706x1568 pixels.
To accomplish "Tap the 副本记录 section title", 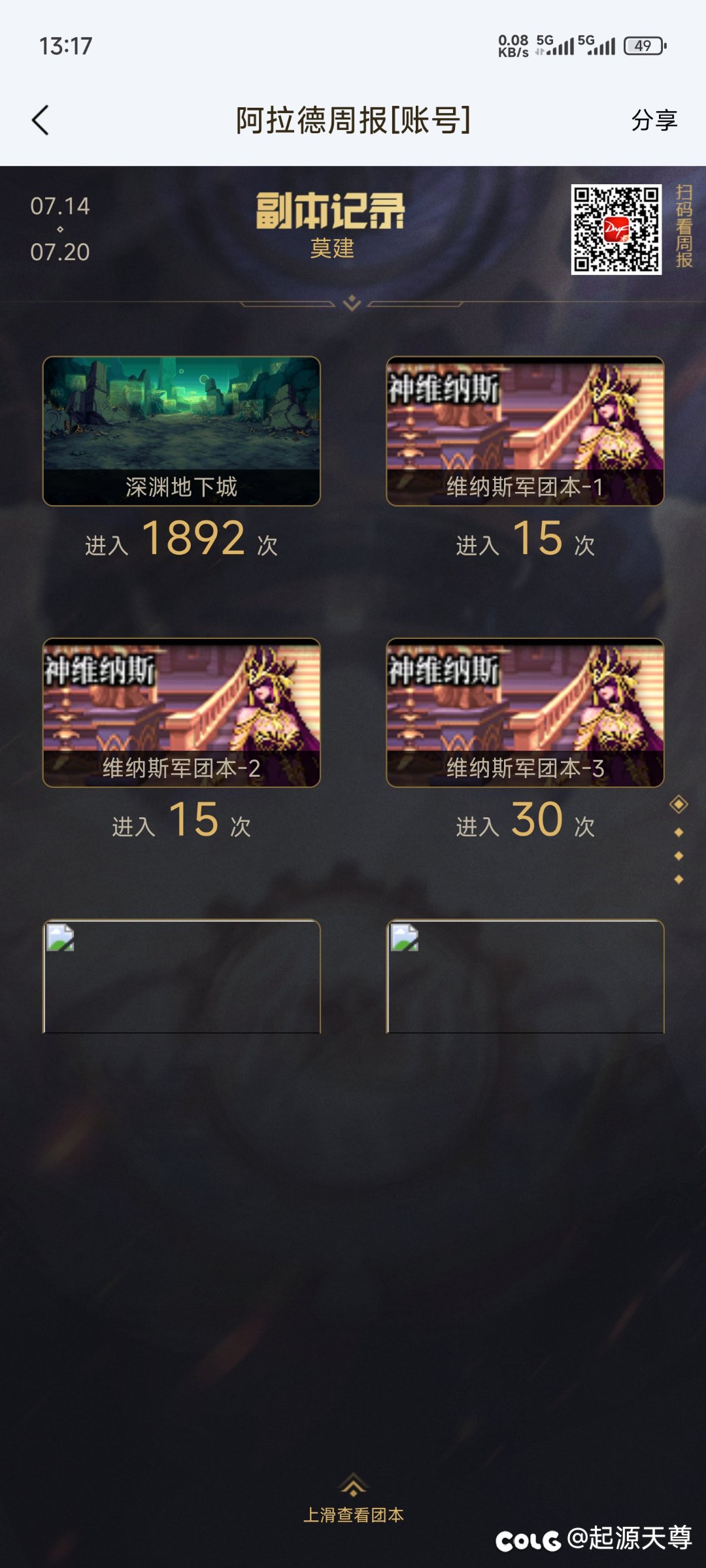I will click(x=331, y=210).
